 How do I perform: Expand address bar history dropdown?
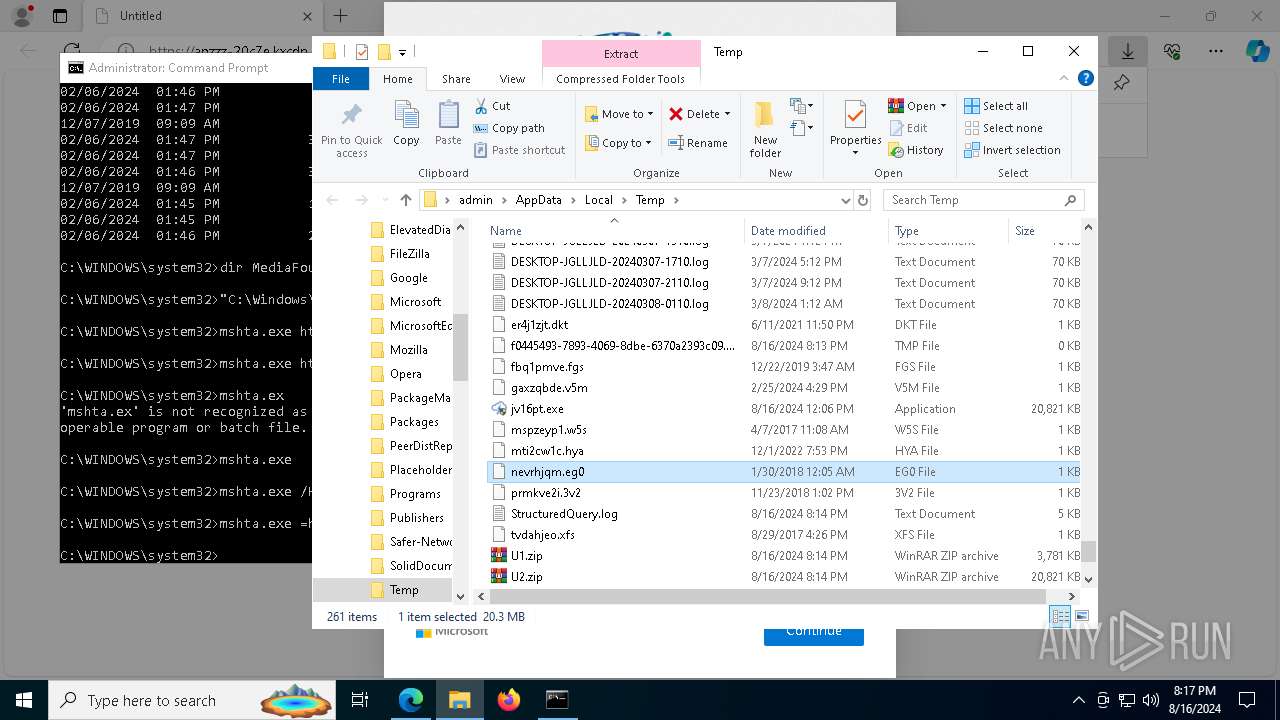pyautogui.click(x=846, y=200)
